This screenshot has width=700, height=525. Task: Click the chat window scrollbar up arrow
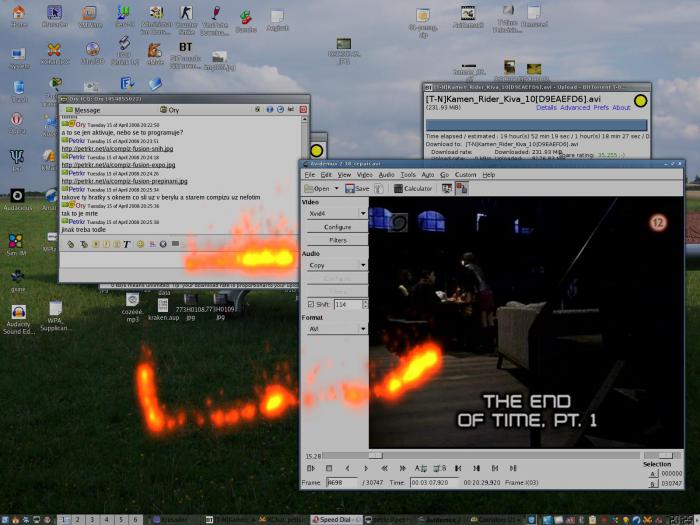pos(304,120)
